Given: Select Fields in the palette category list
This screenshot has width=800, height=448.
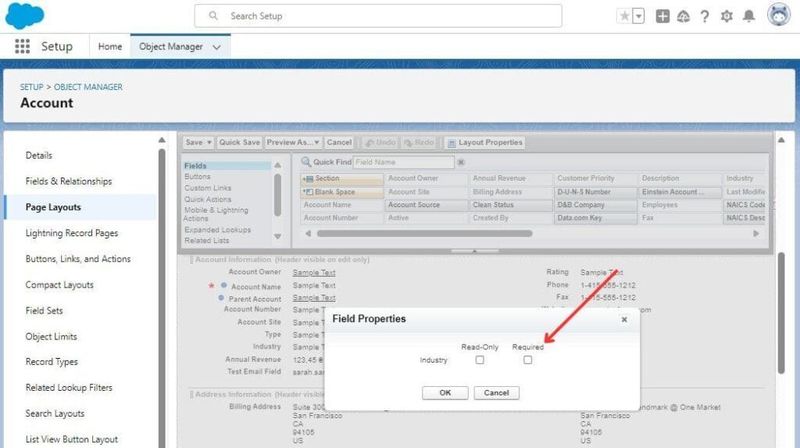Looking at the screenshot, I should 227,166.
